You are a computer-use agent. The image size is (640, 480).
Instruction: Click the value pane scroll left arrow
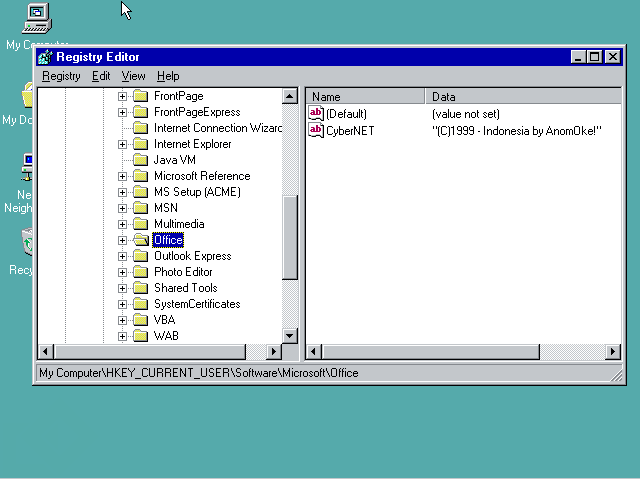[313, 351]
